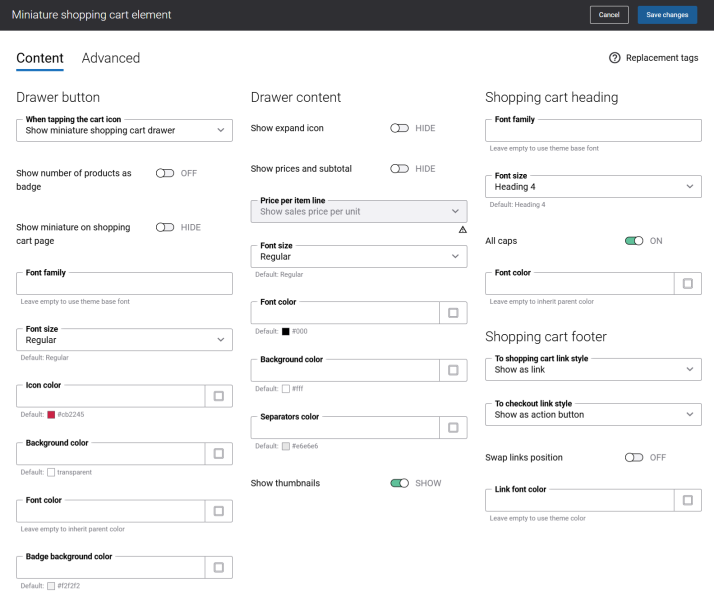Toggle Show number of products as badge
The width and height of the screenshot is (714, 600).
tap(165, 173)
